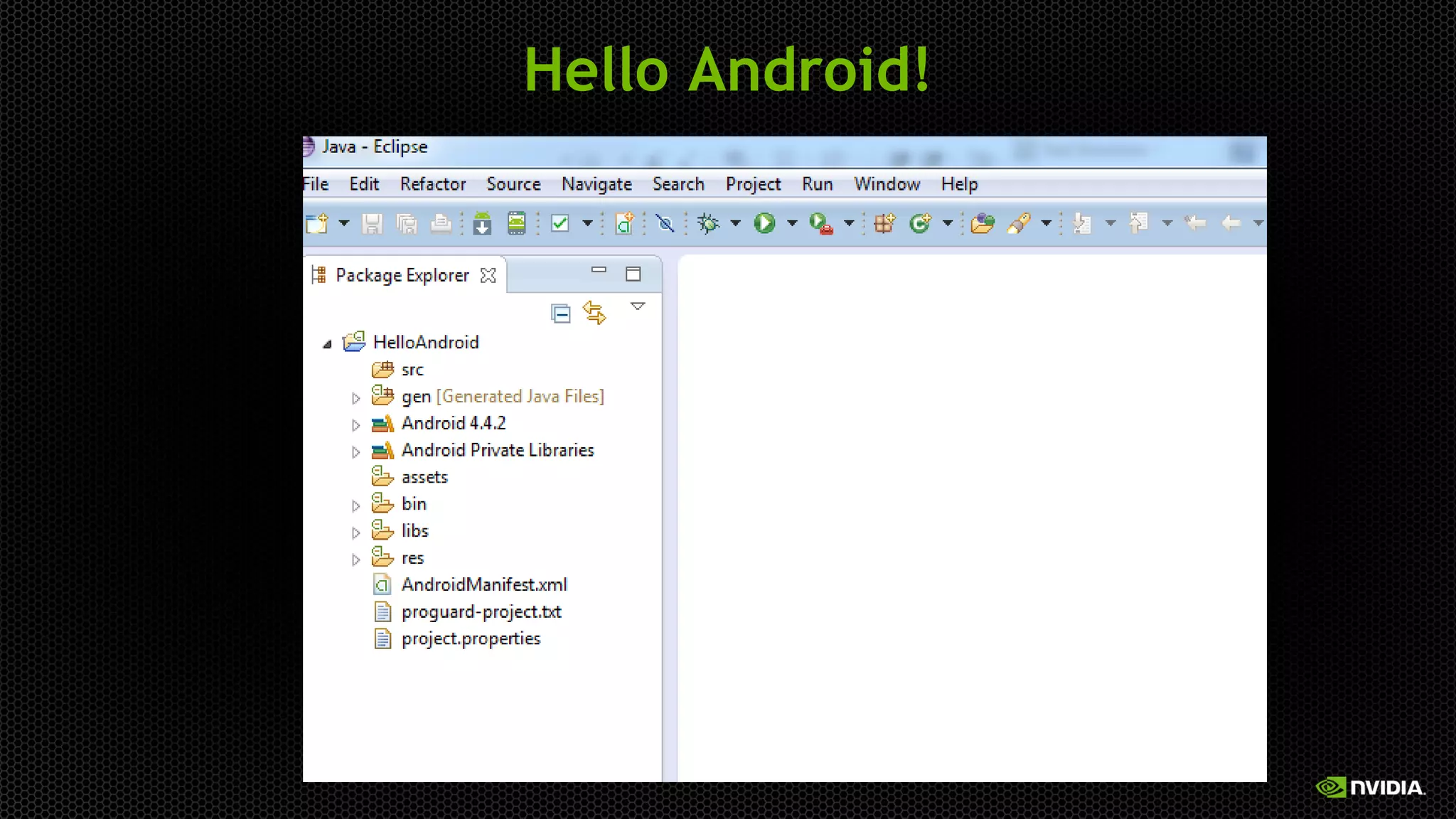Select project.properties file
Viewport: 1456px width, 819px height.
point(471,639)
